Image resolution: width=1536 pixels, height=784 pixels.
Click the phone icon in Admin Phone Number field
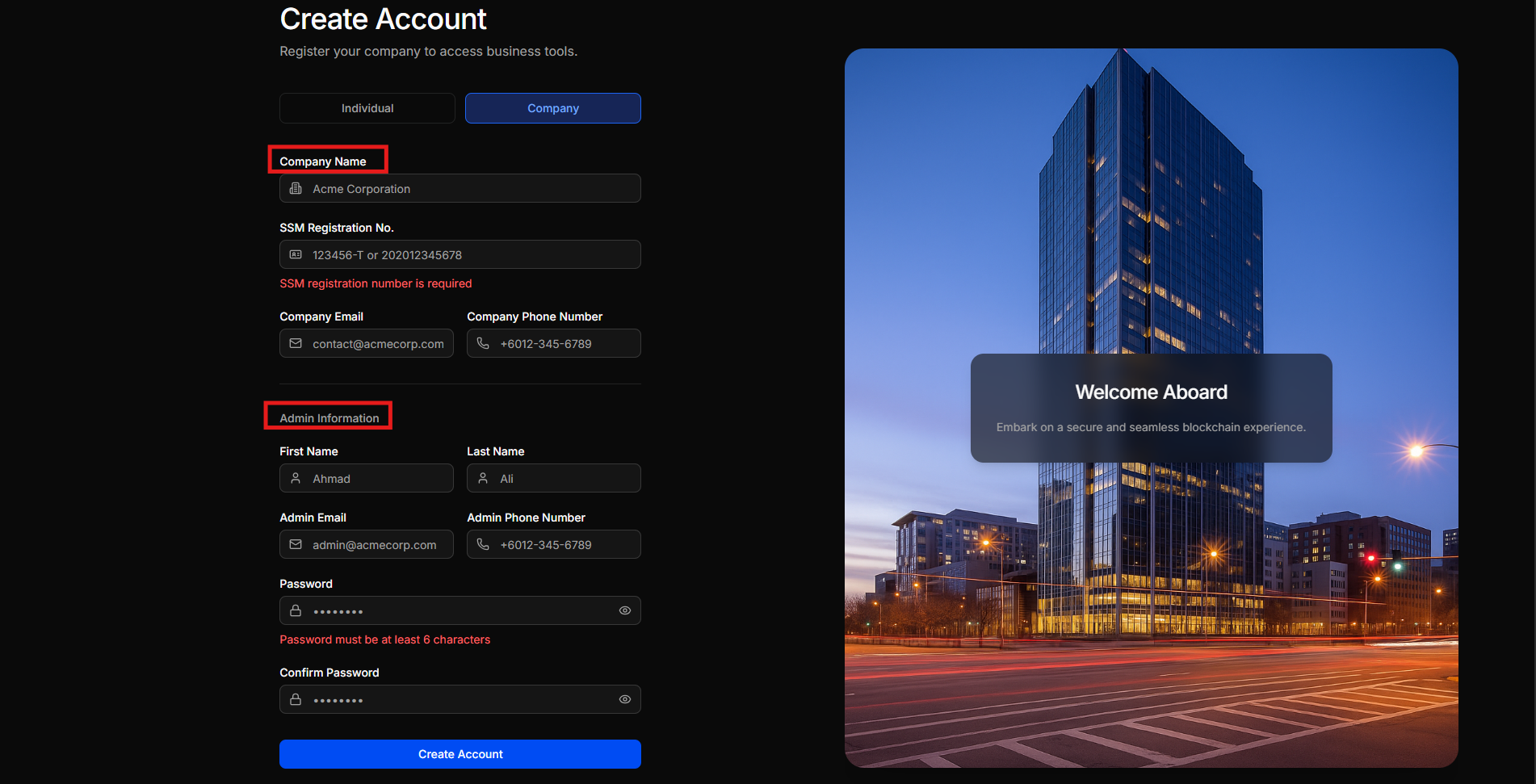pos(483,544)
